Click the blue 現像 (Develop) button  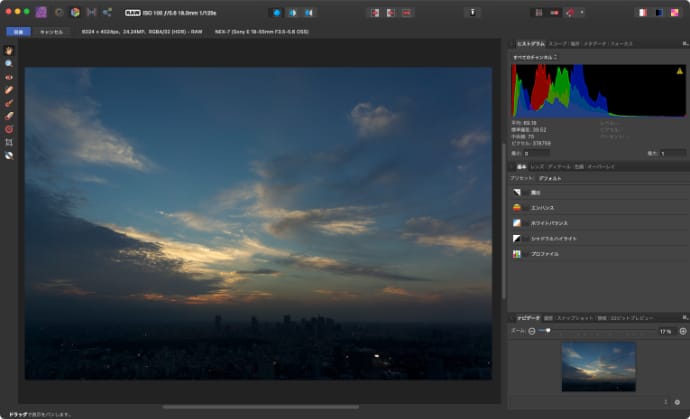tap(17, 31)
